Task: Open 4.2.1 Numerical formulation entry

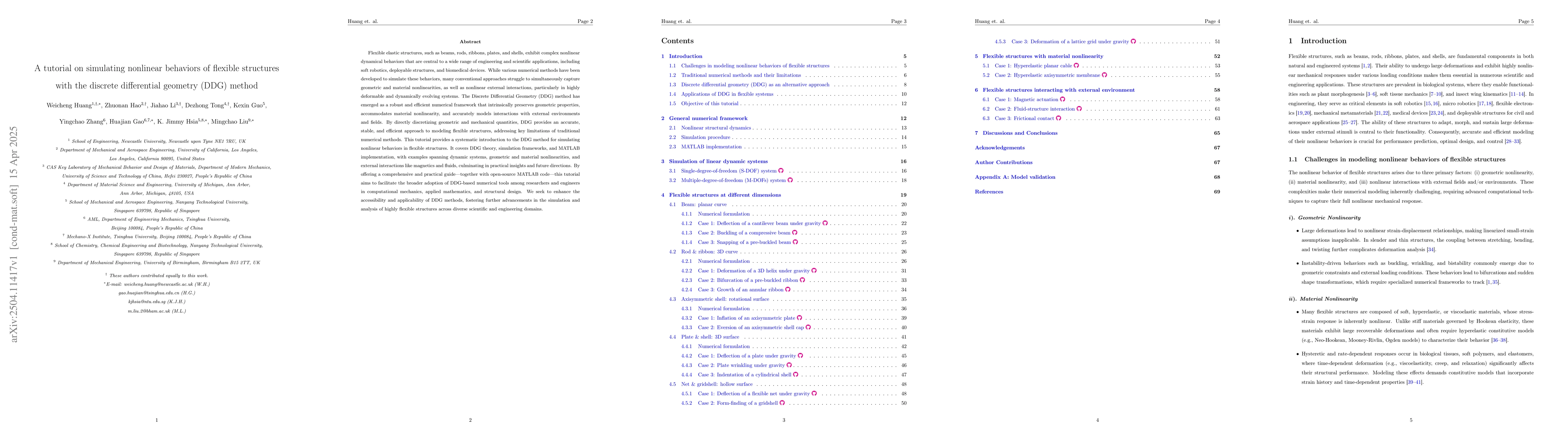Action: coord(716,261)
